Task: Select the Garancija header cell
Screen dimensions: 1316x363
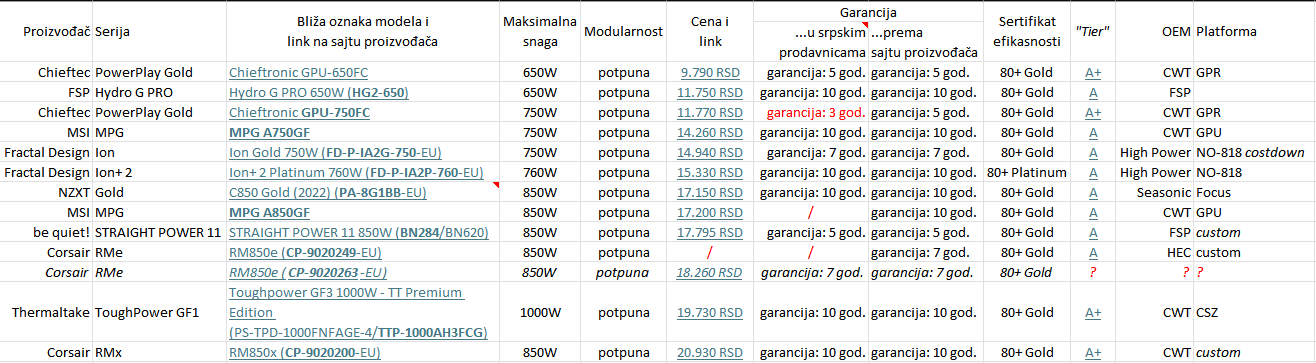Action: coord(868,13)
